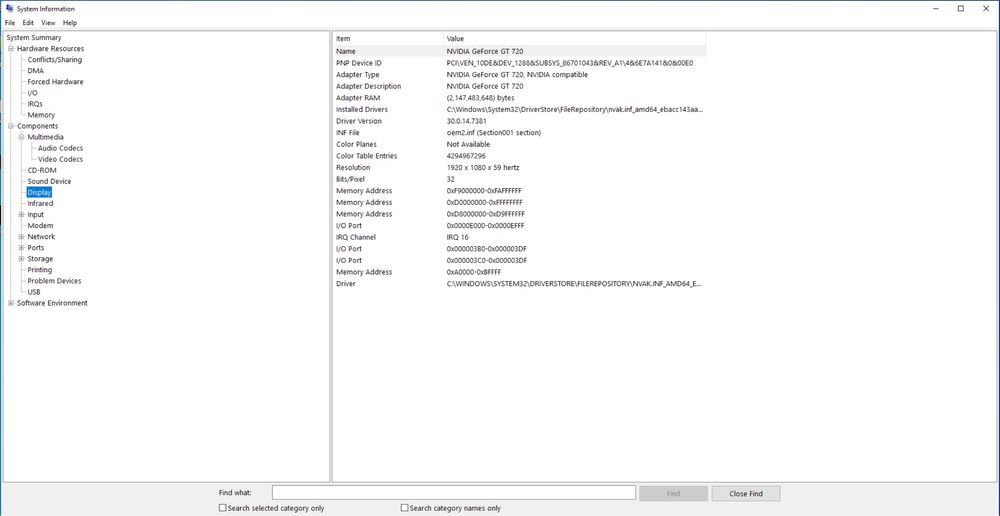Viewport: 1000px width, 516px height.
Task: Minimize the System Information window
Action: pos(936,8)
